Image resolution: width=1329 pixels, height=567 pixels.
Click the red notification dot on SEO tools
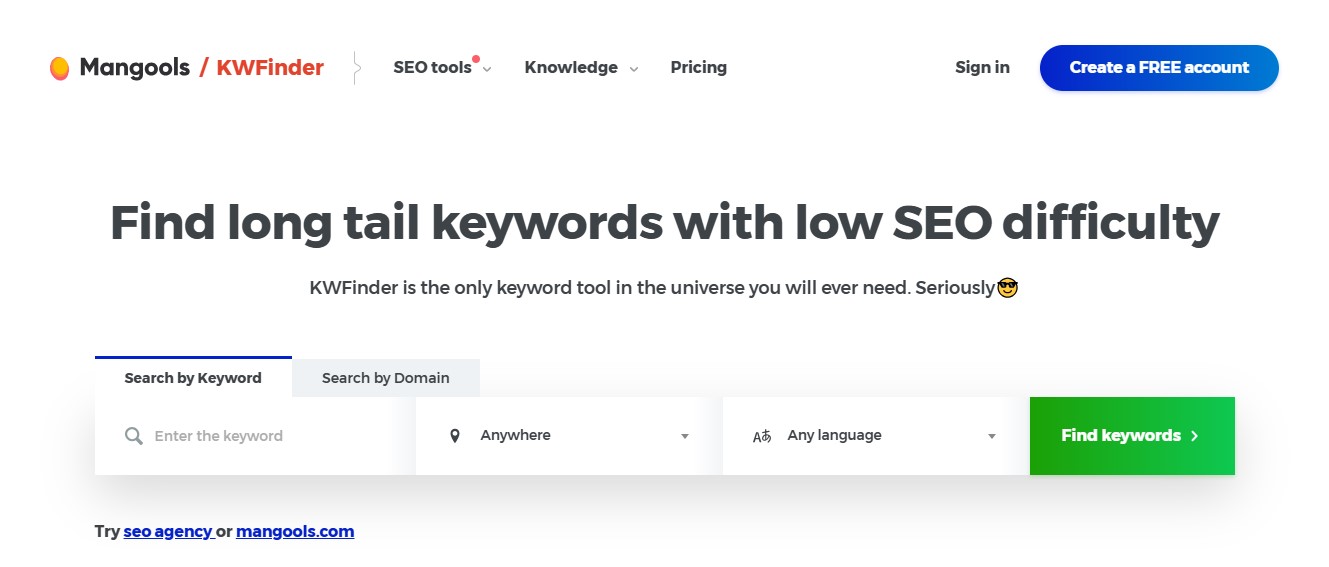point(476,59)
